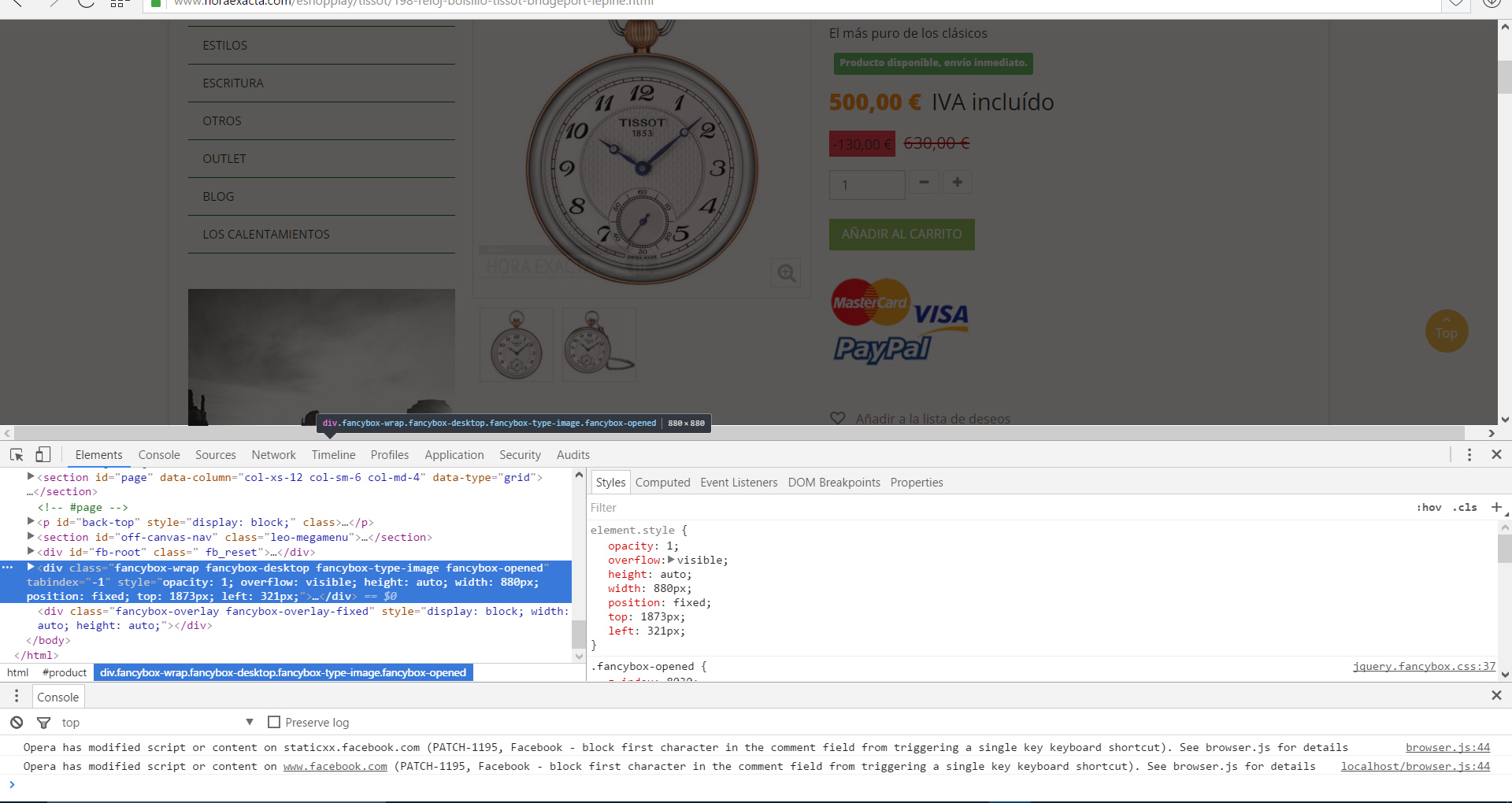Open the BLOG menu link
This screenshot has height=803, width=1512.
click(218, 197)
